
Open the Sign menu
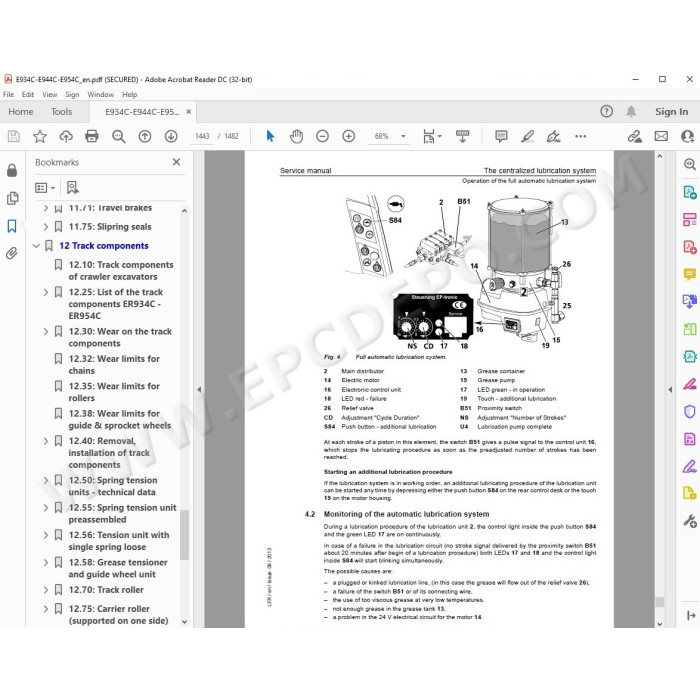click(72, 95)
